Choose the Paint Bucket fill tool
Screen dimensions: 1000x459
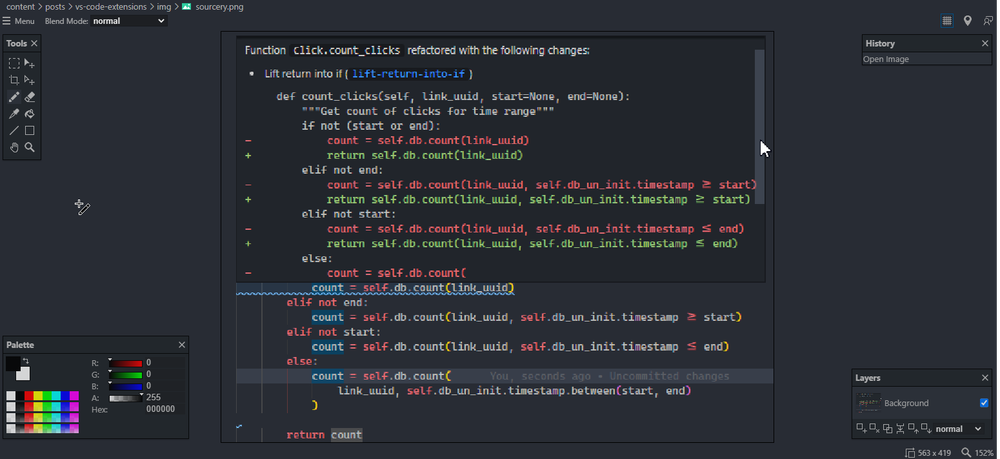pos(29,114)
